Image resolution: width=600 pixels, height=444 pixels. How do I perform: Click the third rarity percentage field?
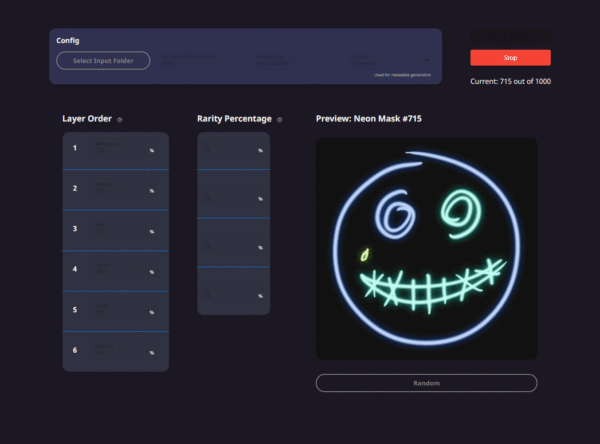[x=233, y=244]
